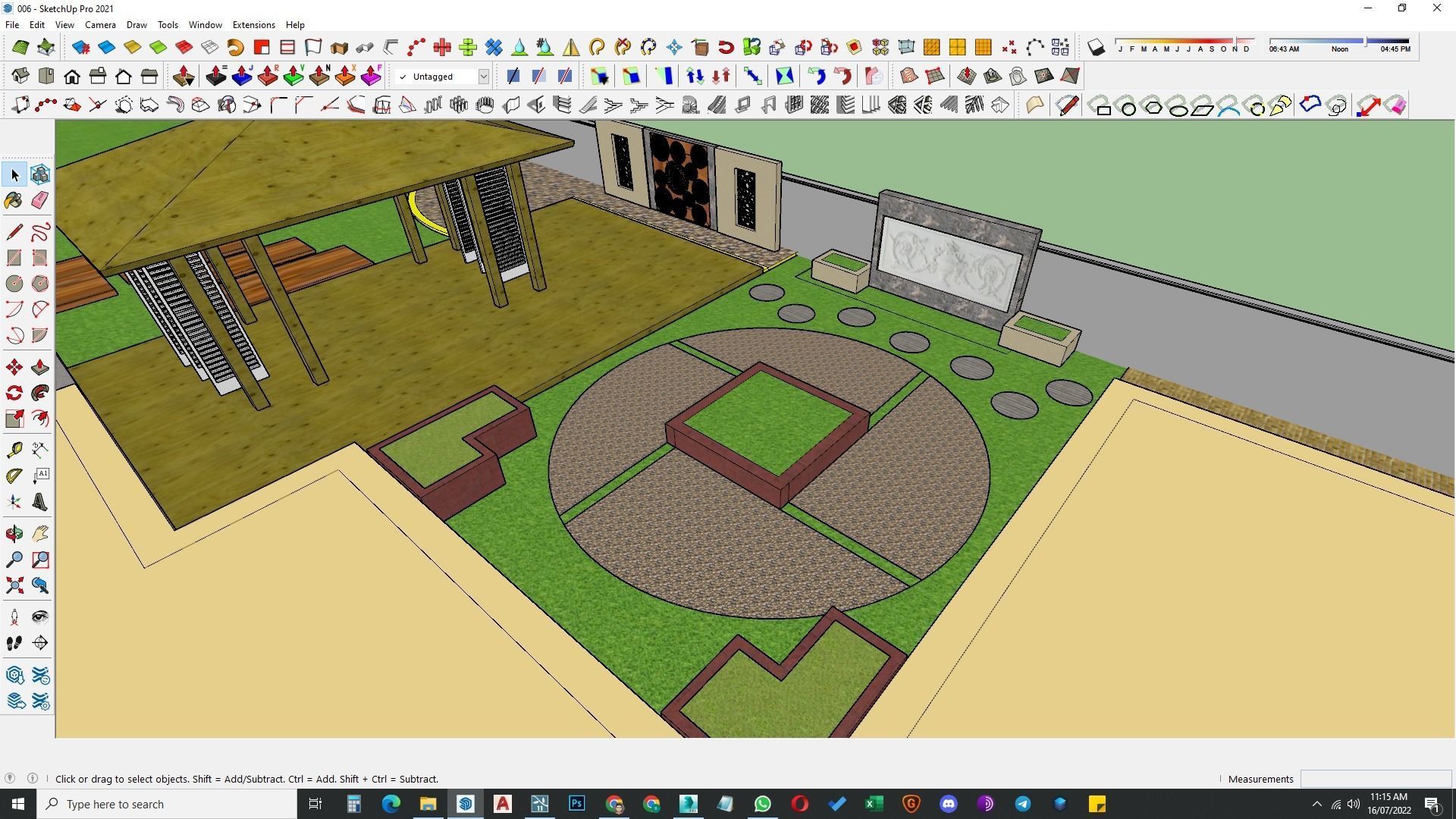Select the Eraser tool
This screenshot has width=1456, height=819.
pyautogui.click(x=40, y=200)
